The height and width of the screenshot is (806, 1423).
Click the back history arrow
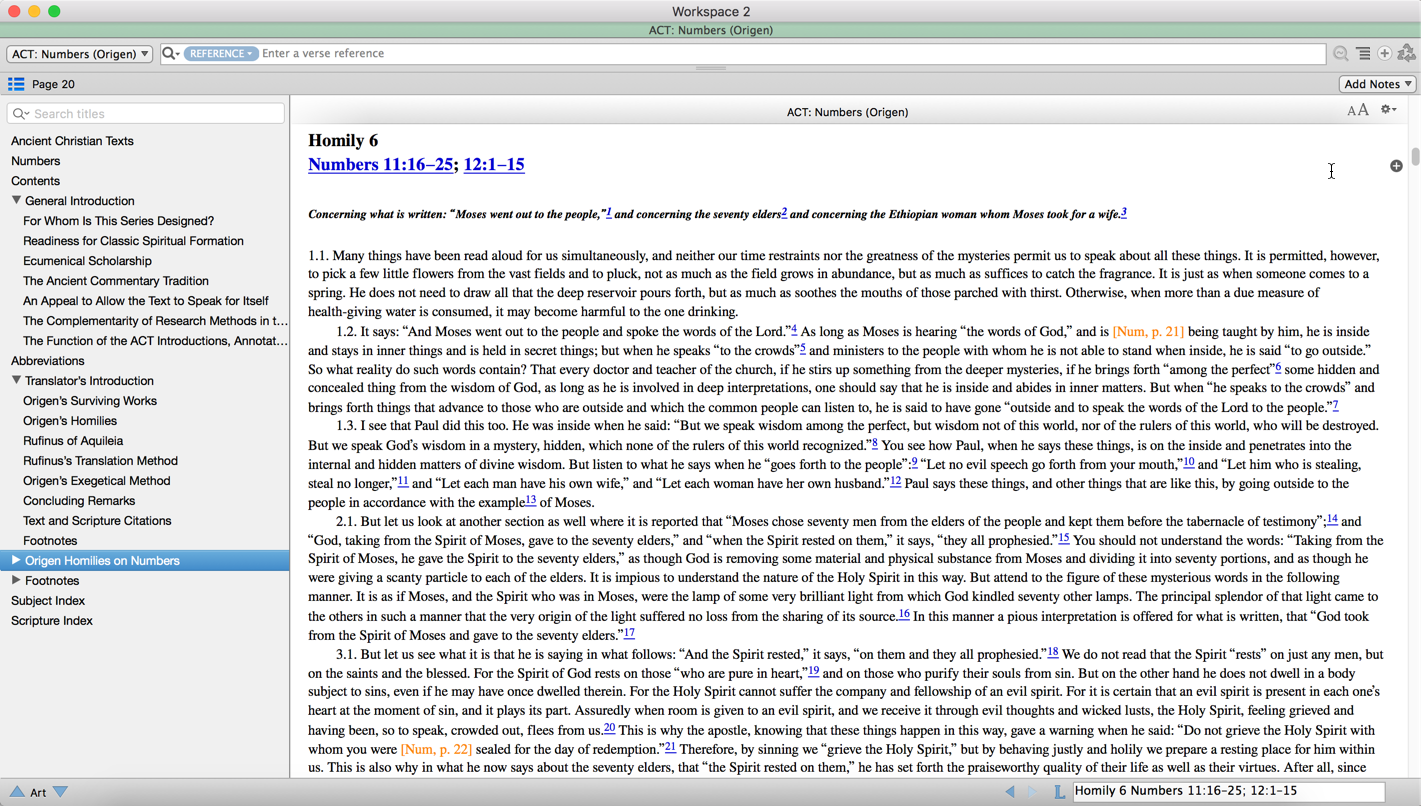point(1010,792)
